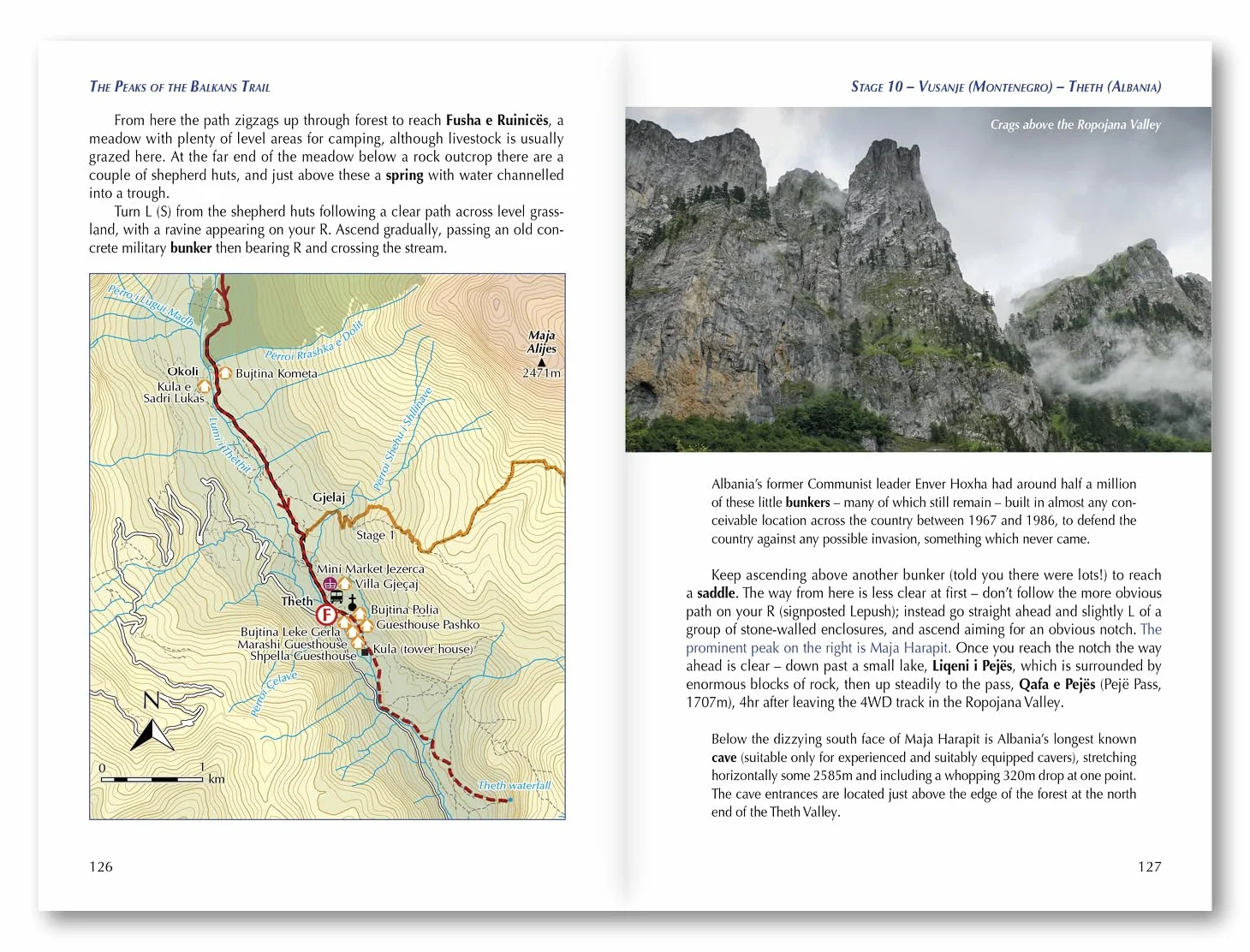This screenshot has width=1250, height=952.
Task: Click the 'Kula (tower house)' label
Action: pos(423,649)
